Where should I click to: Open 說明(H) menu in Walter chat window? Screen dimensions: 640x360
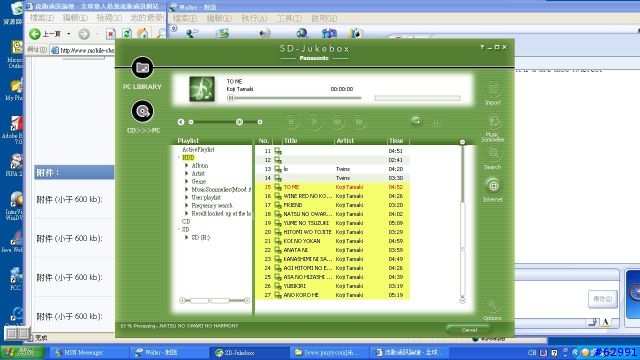(324, 18)
